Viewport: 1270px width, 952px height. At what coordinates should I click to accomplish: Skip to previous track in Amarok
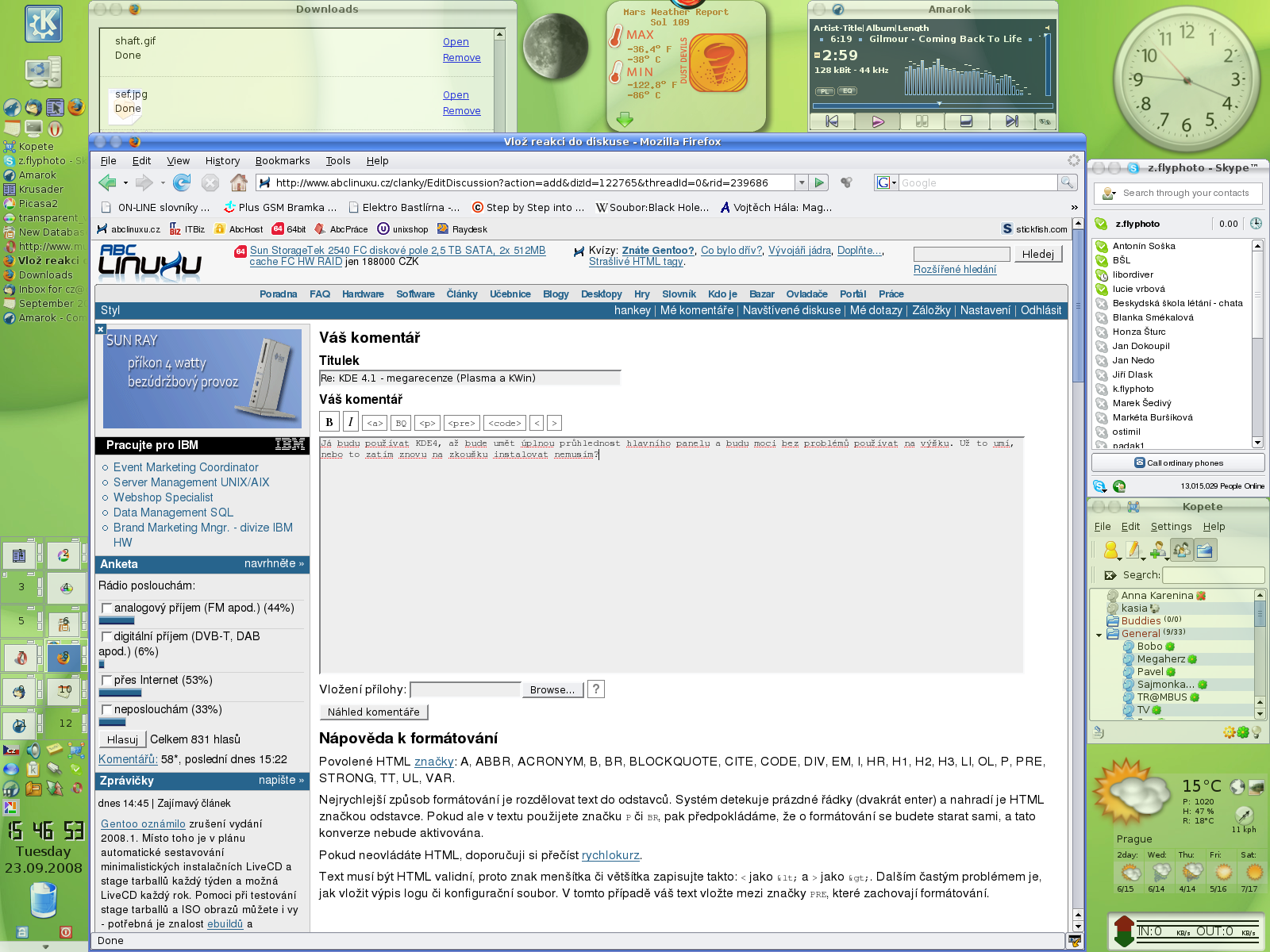point(831,121)
